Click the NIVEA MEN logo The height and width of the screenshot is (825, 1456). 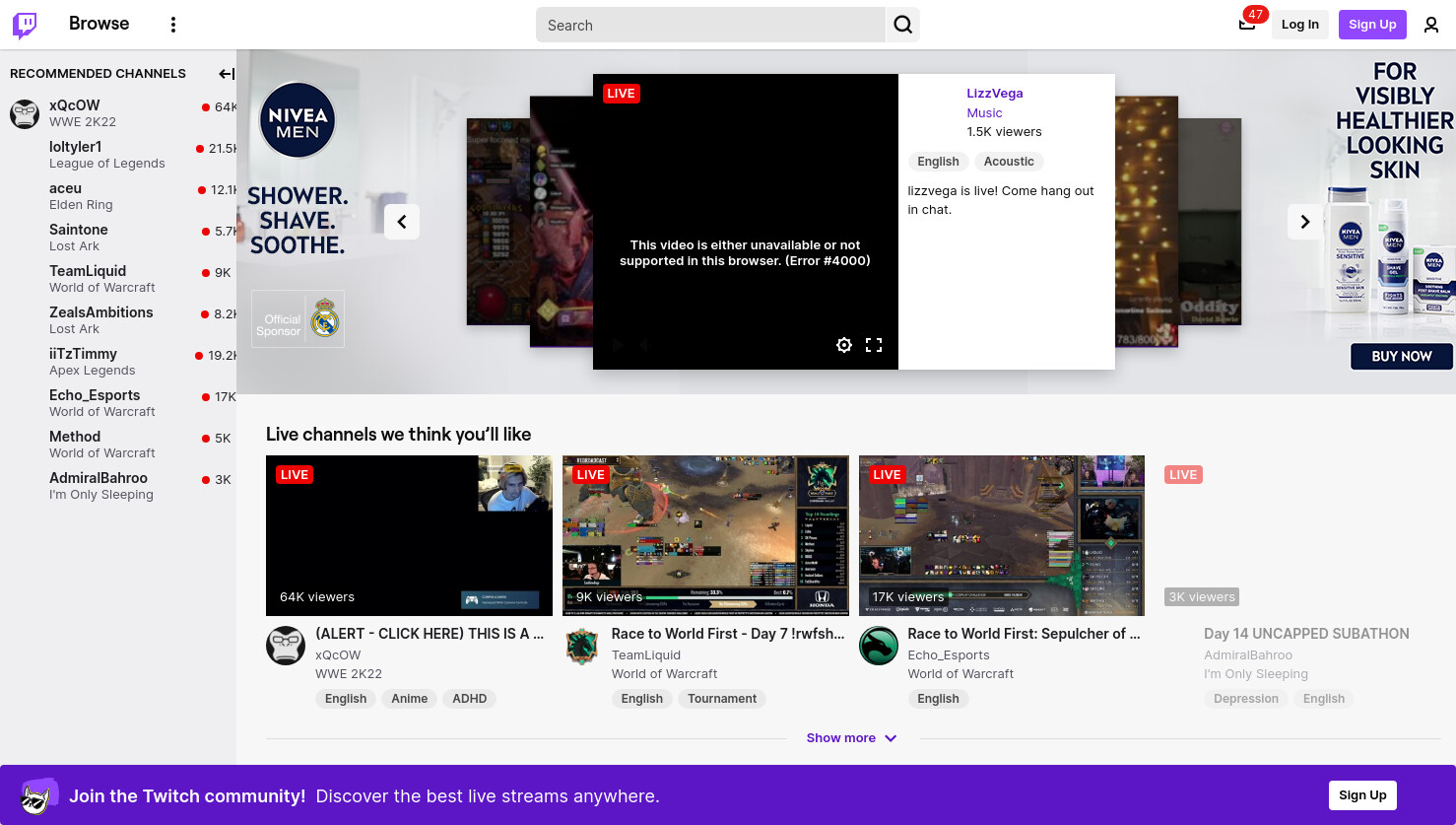point(298,120)
